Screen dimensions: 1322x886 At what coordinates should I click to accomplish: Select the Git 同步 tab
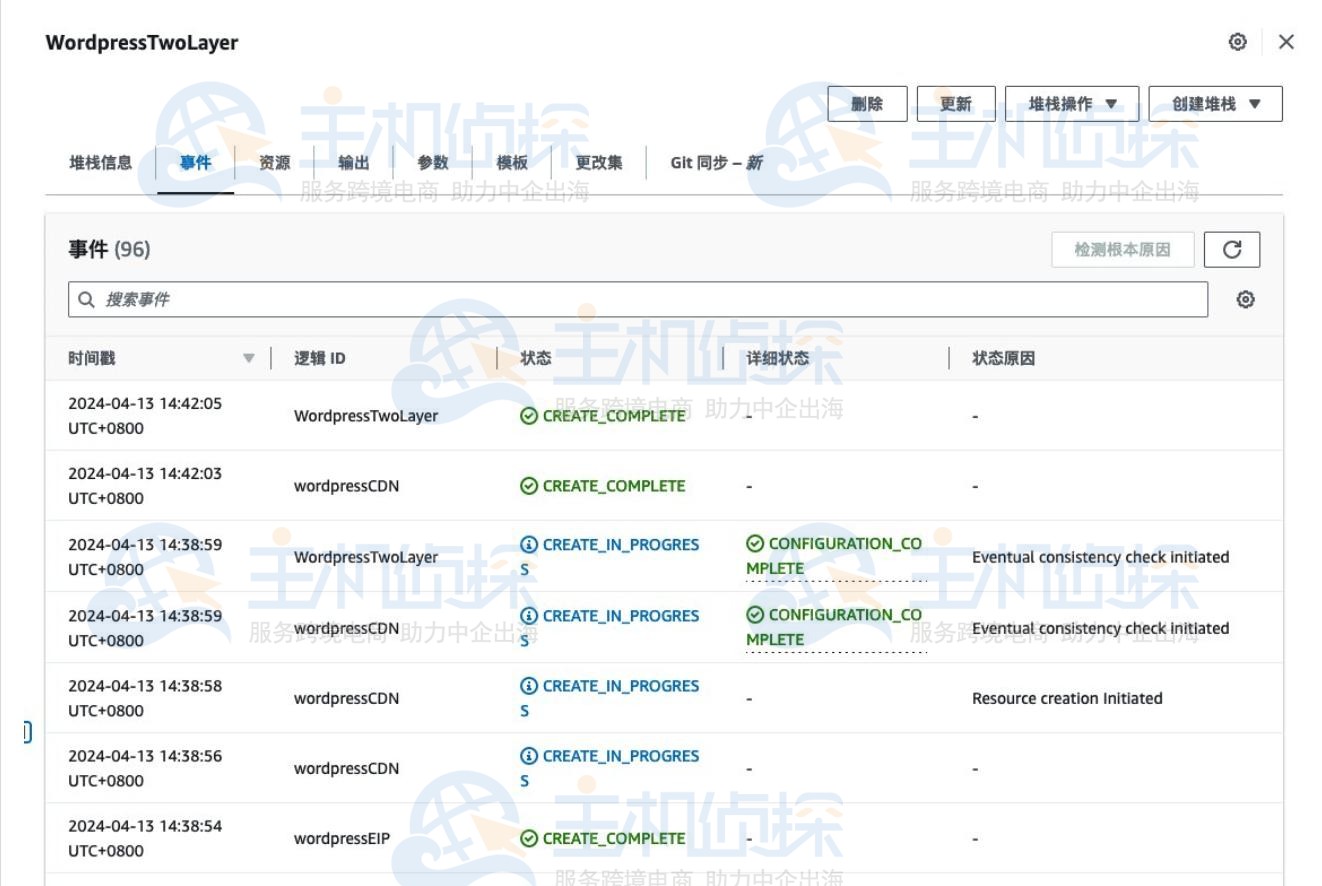click(716, 163)
